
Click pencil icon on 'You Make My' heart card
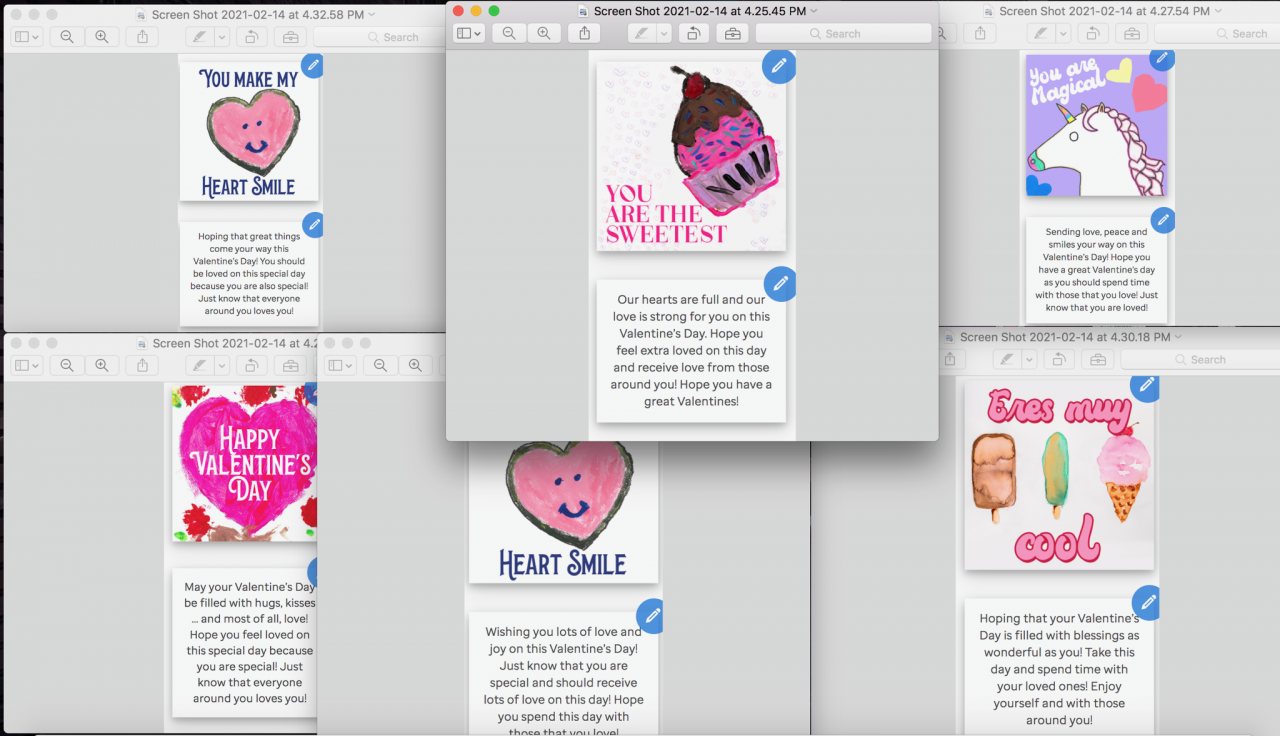313,65
